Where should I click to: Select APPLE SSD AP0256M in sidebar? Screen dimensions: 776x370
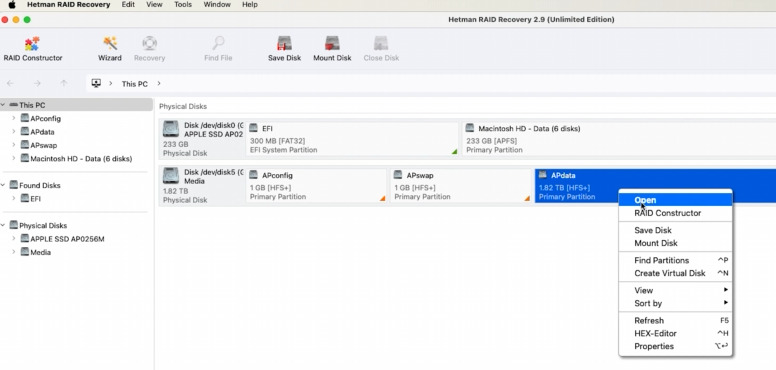[67, 239]
